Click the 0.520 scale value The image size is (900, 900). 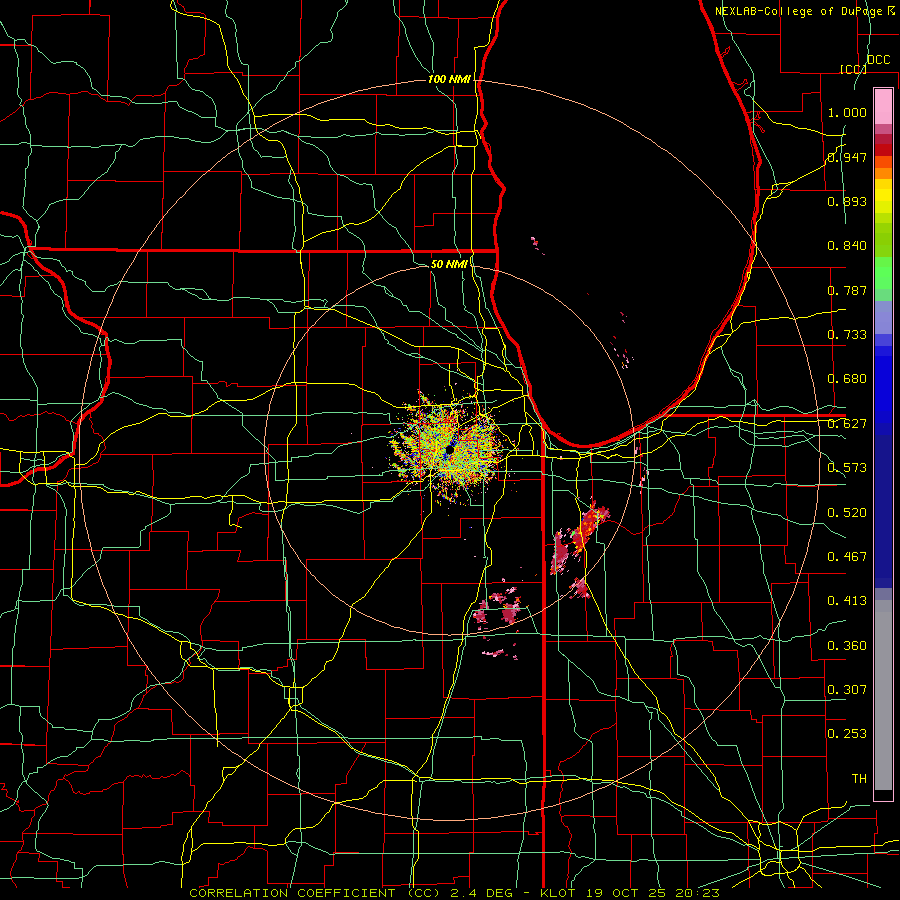click(x=847, y=513)
